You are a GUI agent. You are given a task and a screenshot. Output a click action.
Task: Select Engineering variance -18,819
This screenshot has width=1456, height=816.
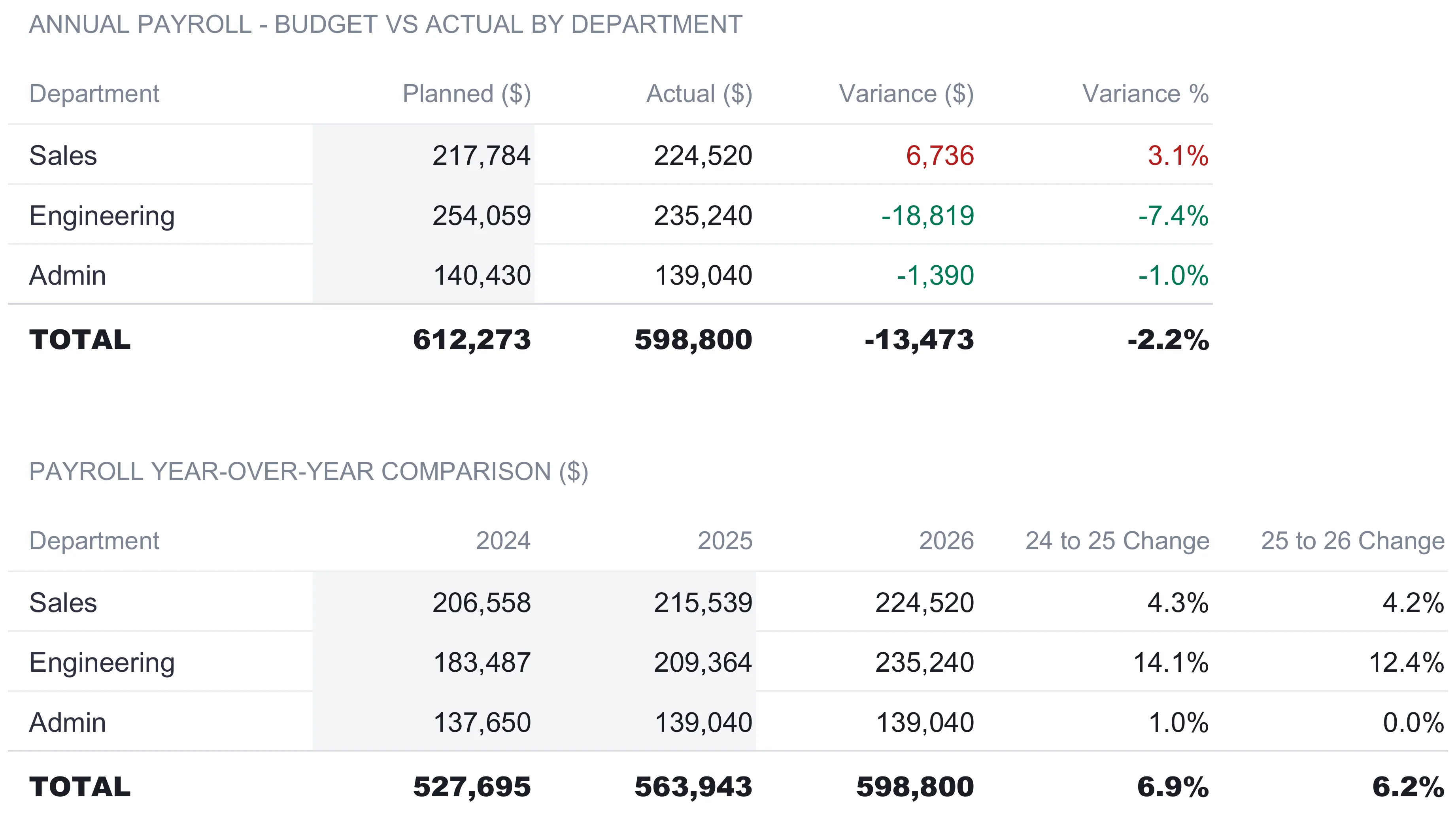tap(928, 215)
